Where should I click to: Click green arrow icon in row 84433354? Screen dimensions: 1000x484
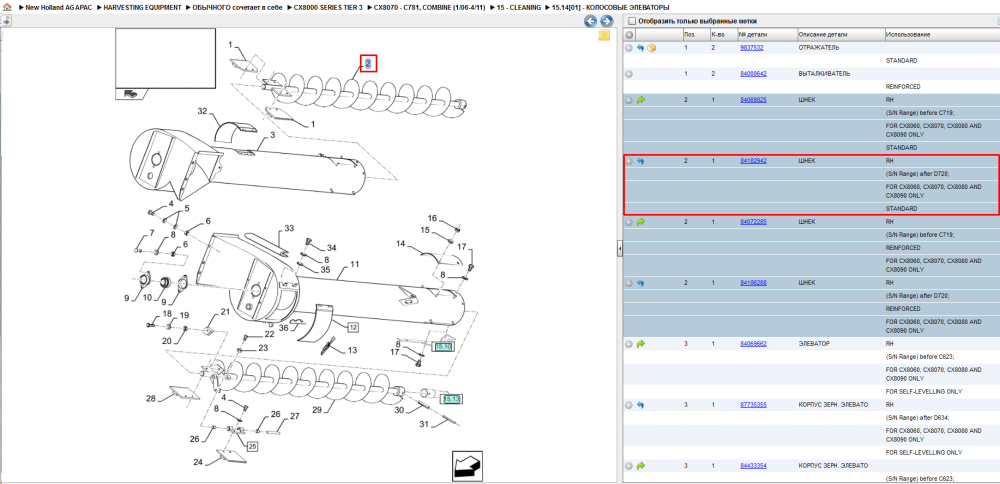tap(640, 466)
